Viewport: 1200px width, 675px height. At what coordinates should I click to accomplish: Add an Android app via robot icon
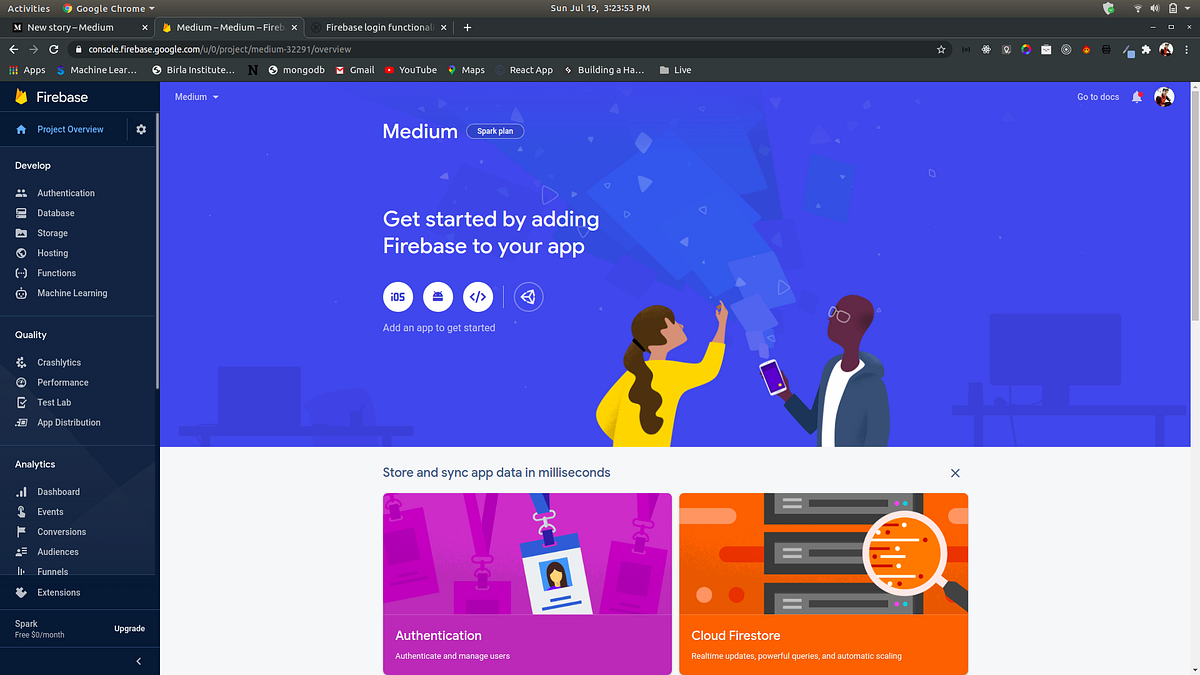tap(438, 297)
